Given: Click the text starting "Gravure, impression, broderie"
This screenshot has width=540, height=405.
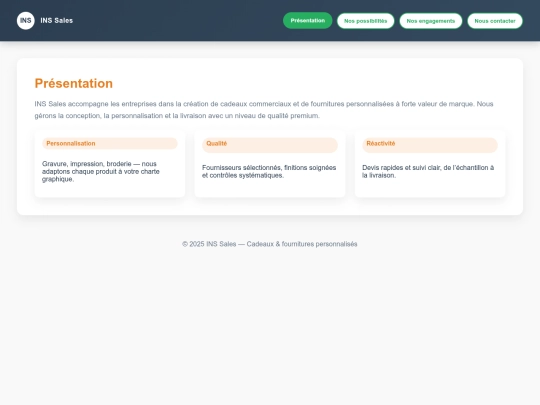Looking at the screenshot, I should pos(101,172).
